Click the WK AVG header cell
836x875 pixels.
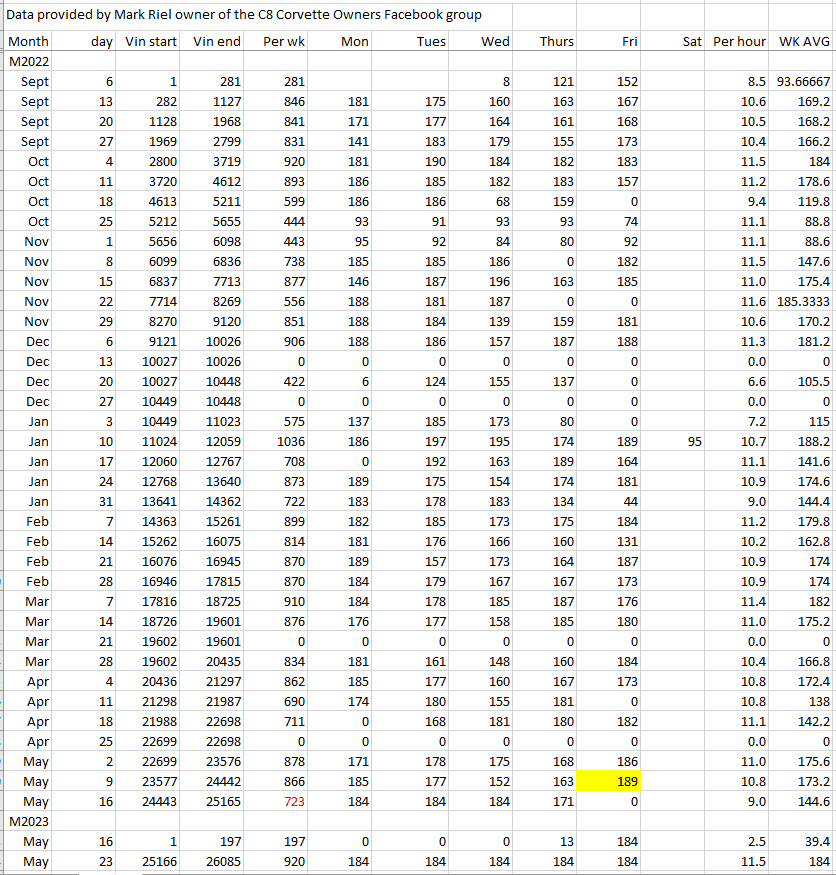(803, 42)
